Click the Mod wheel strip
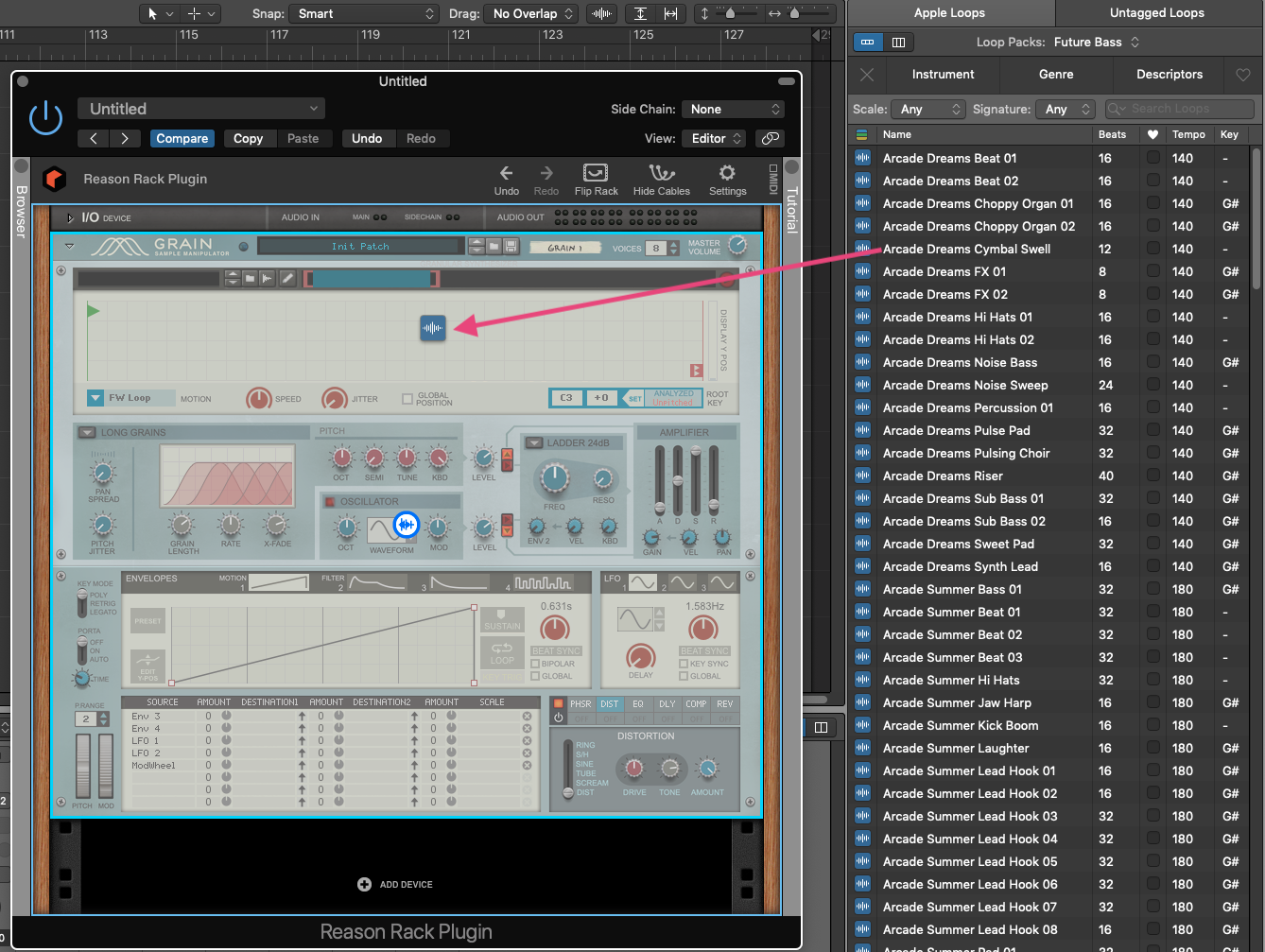Viewport: 1265px width, 952px height. pos(106,765)
